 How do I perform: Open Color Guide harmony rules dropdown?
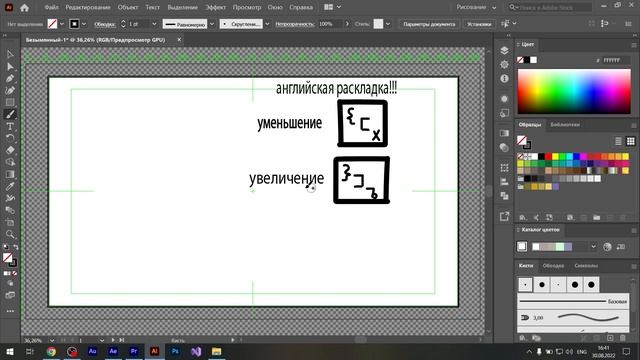pos(593,247)
